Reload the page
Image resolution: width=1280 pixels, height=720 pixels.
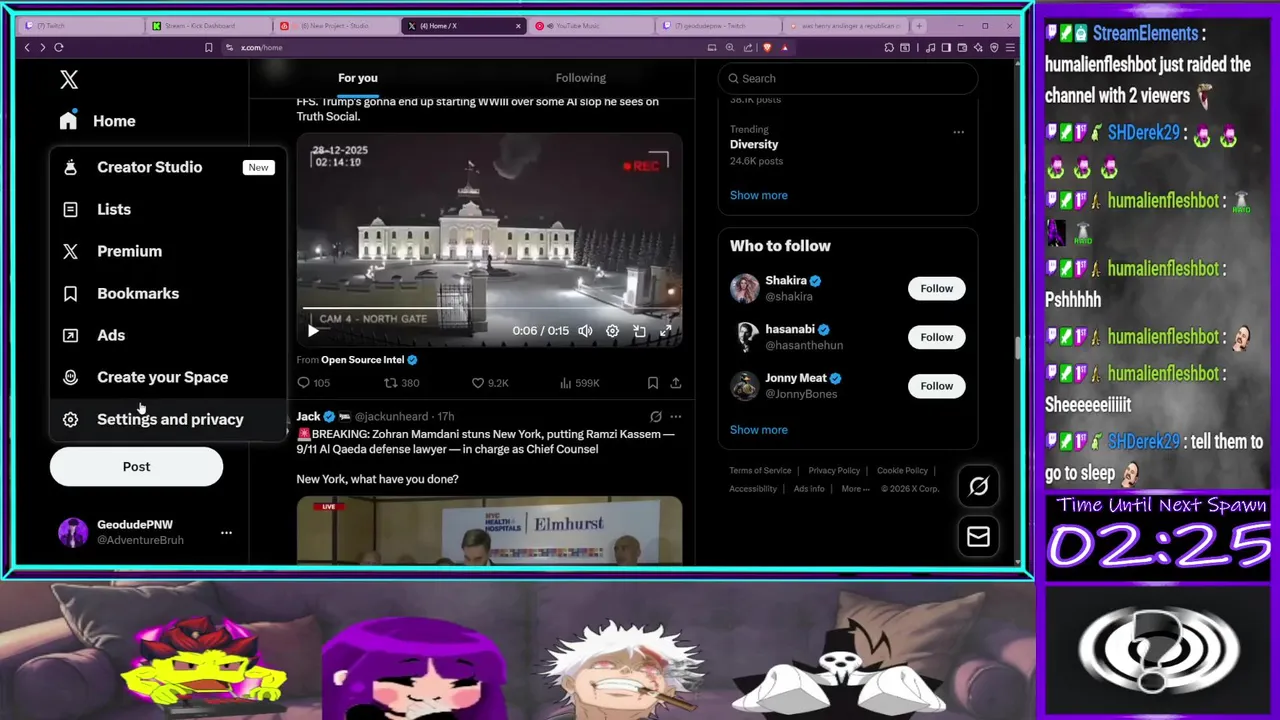(59, 47)
